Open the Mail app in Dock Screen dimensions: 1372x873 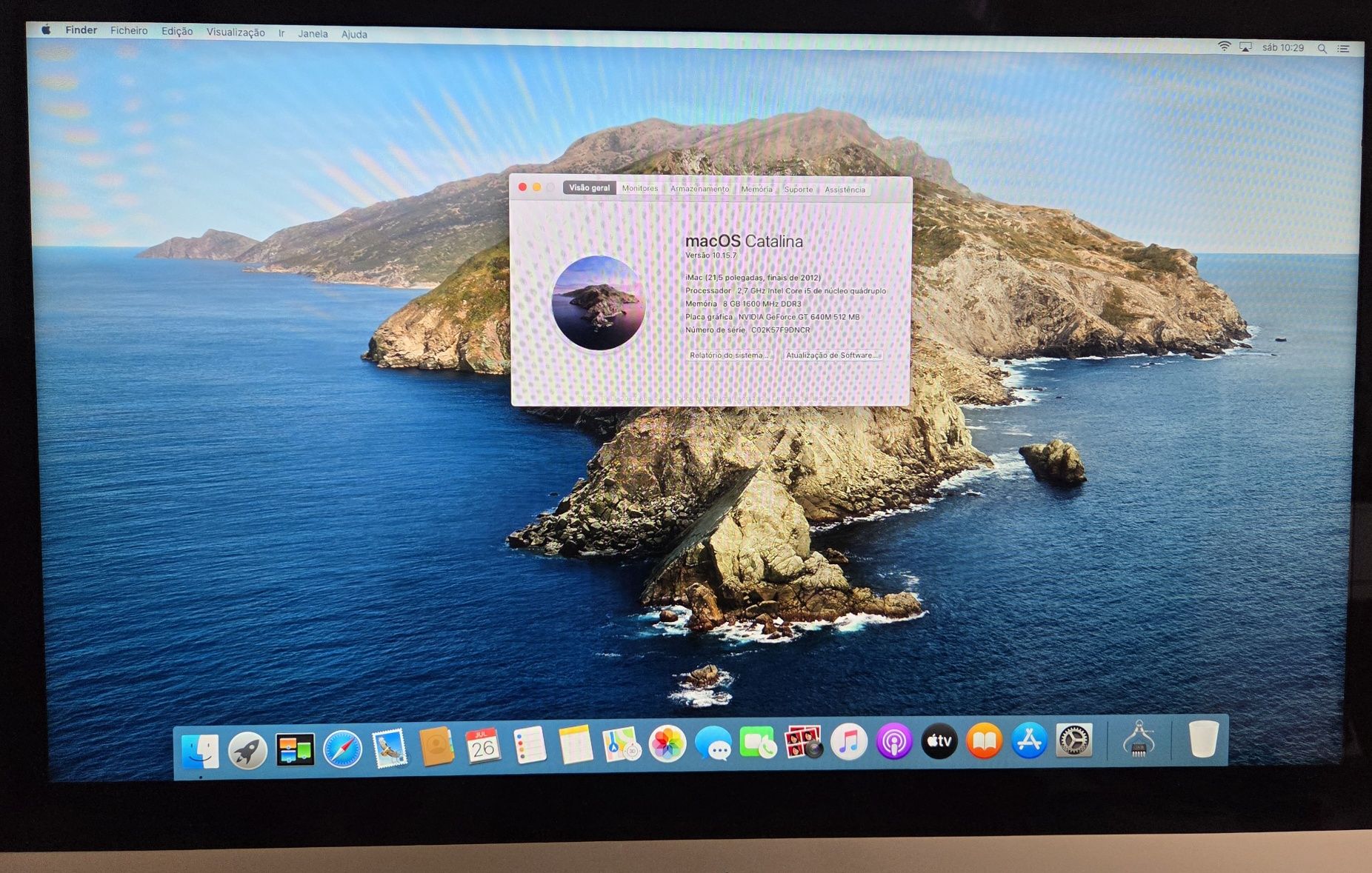click(390, 748)
